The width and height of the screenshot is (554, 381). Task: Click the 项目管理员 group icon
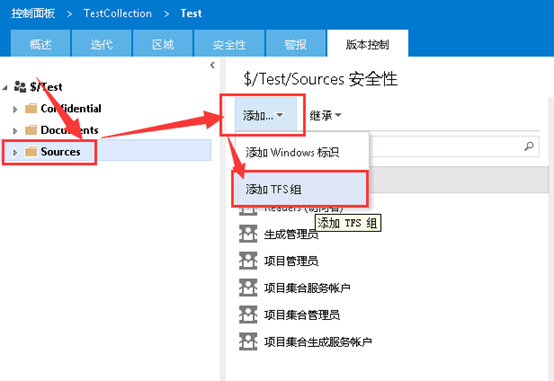point(248,260)
